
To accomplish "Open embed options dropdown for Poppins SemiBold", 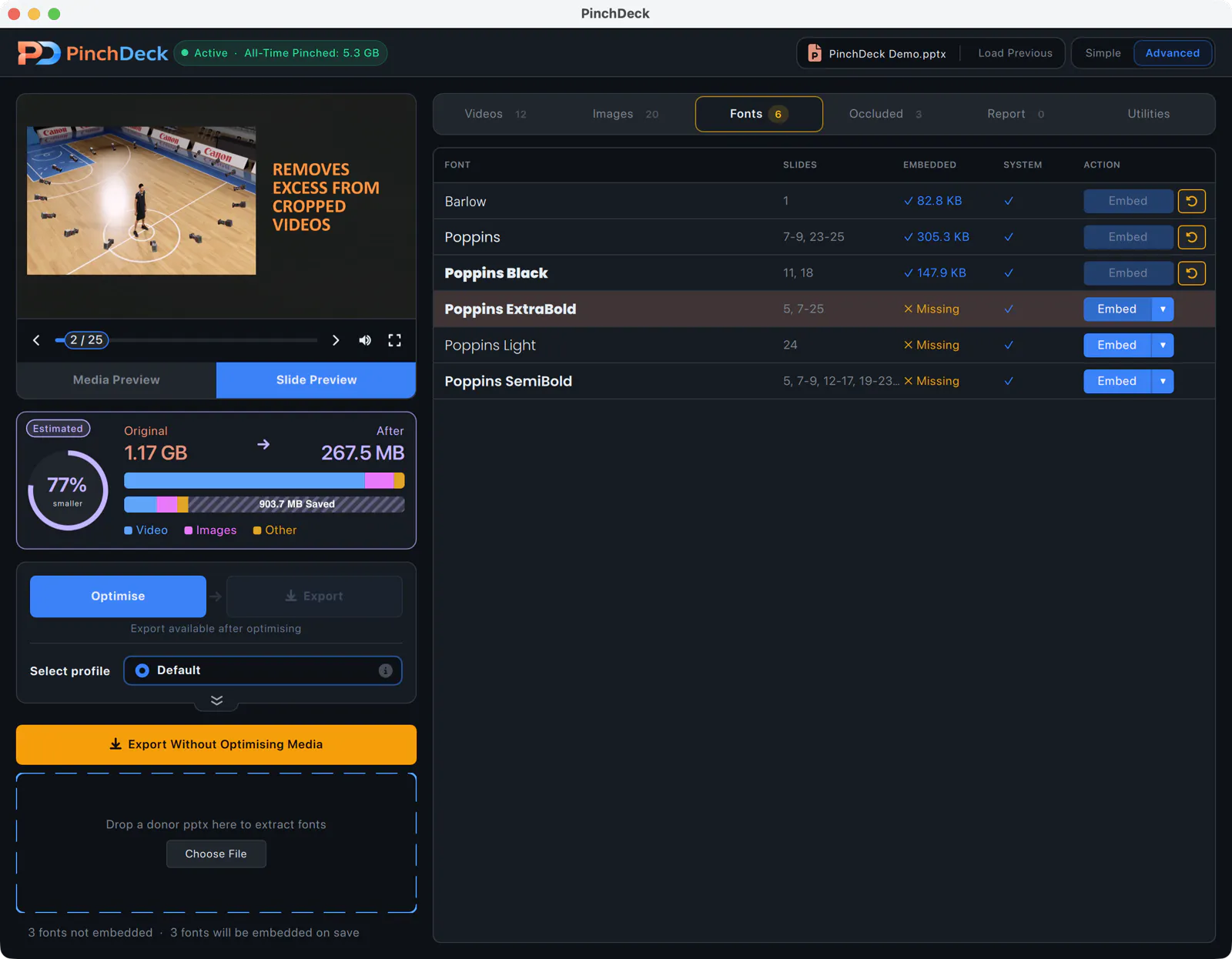I will click(1163, 381).
